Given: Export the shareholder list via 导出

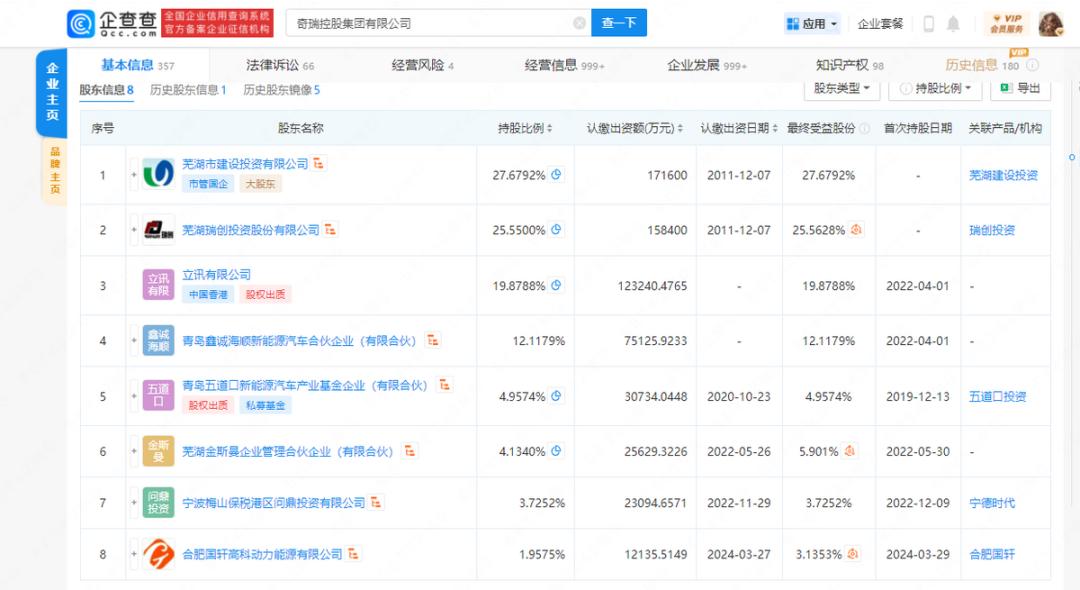Looking at the screenshot, I should (1020, 88).
